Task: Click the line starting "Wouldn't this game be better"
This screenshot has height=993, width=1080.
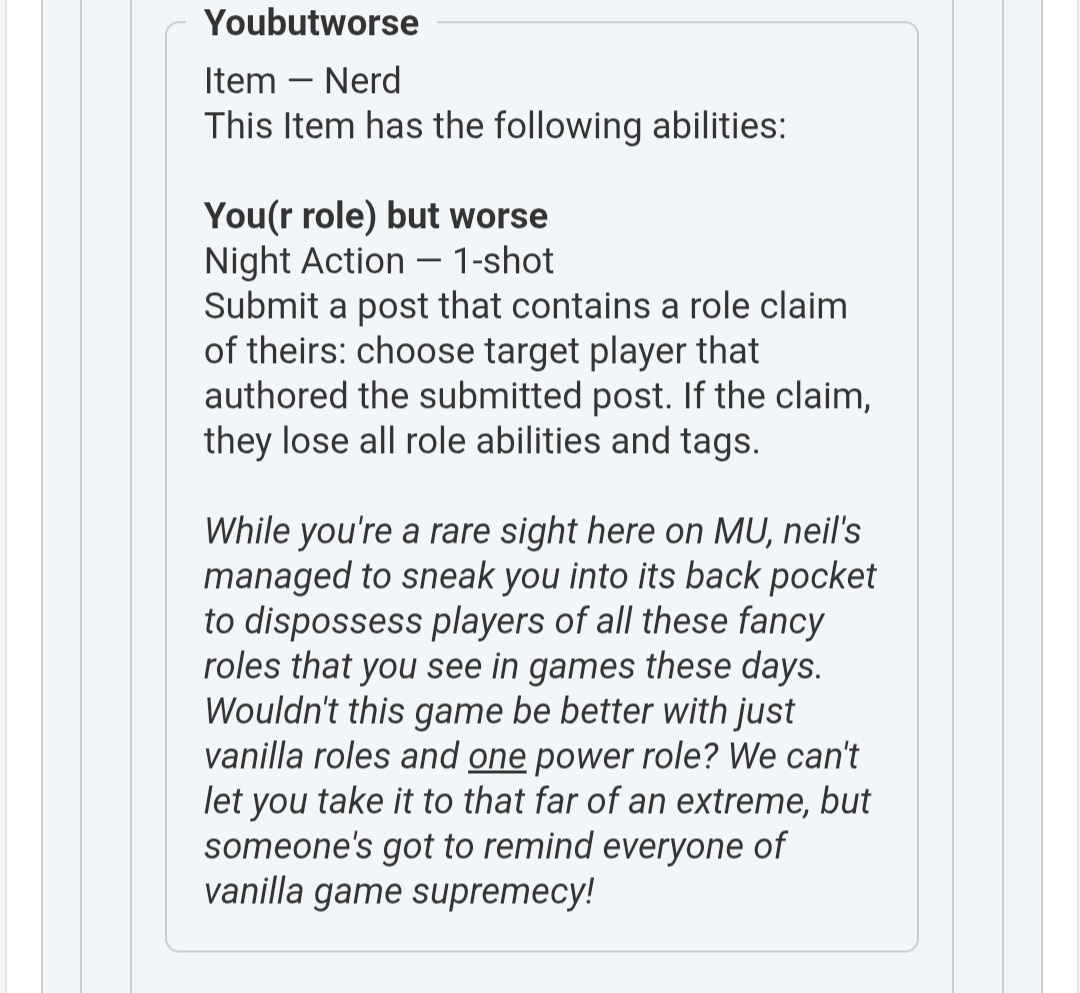Action: pos(499,711)
